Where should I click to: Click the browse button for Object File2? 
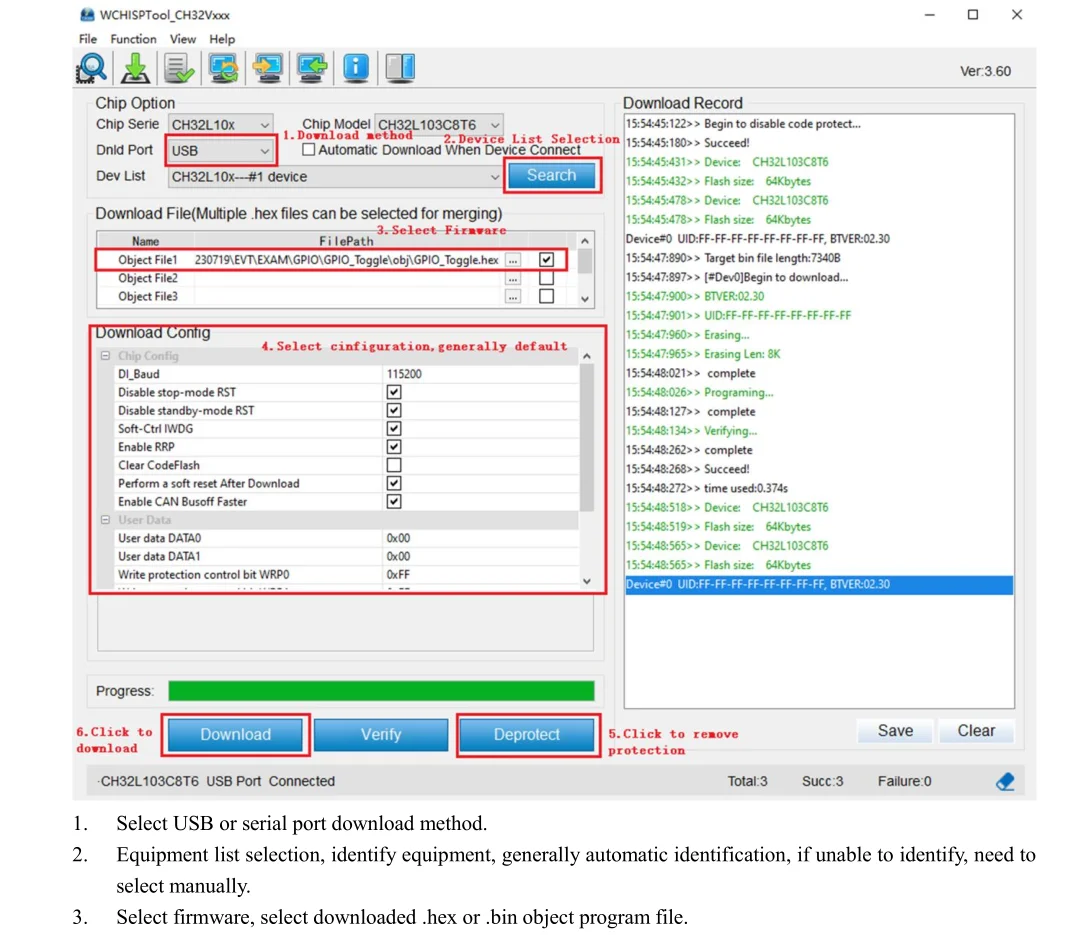[512, 279]
